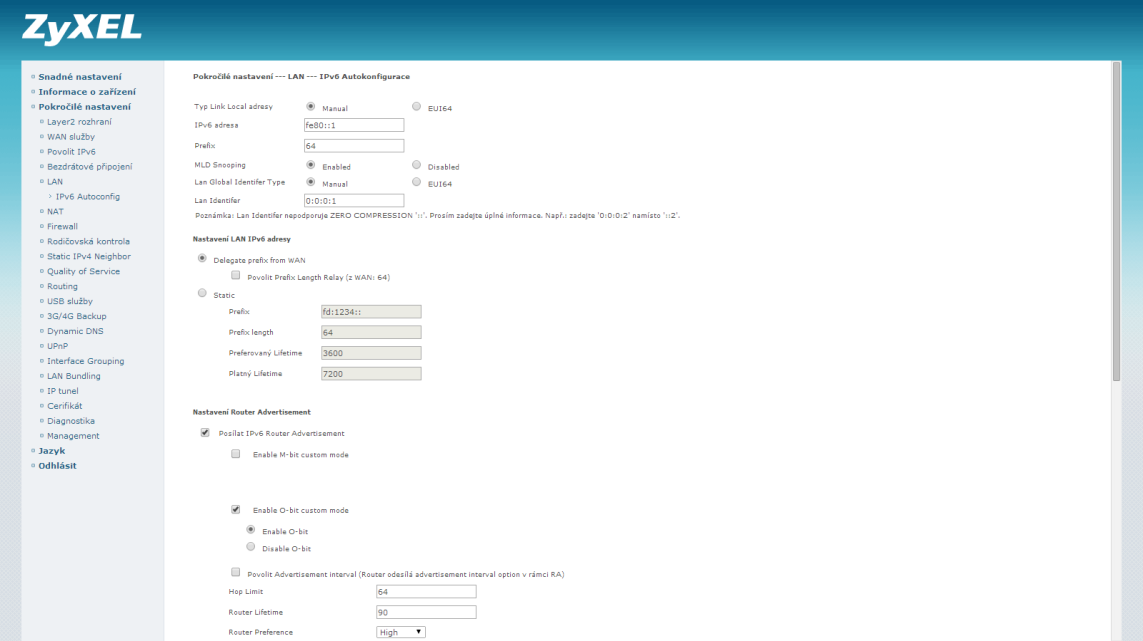Open Interface Grouping page
Viewport: 1143px width, 641px height.
[85, 361]
